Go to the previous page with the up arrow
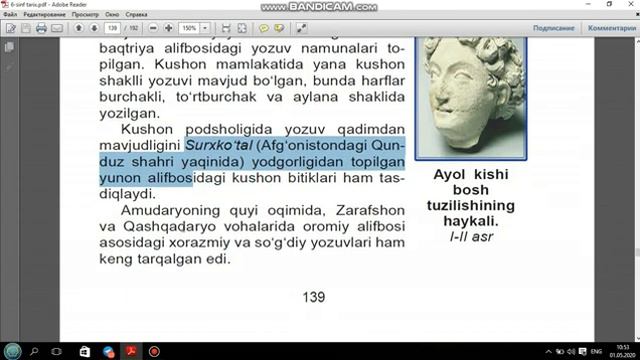The width and height of the screenshot is (640, 360). tap(79, 28)
